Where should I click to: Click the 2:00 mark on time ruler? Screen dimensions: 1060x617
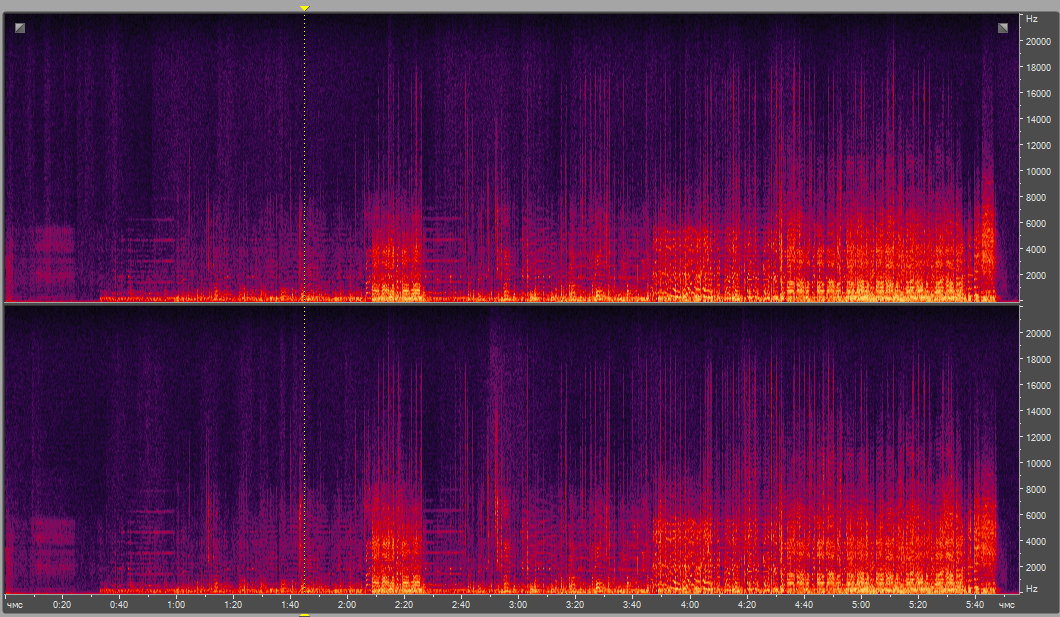pos(347,605)
